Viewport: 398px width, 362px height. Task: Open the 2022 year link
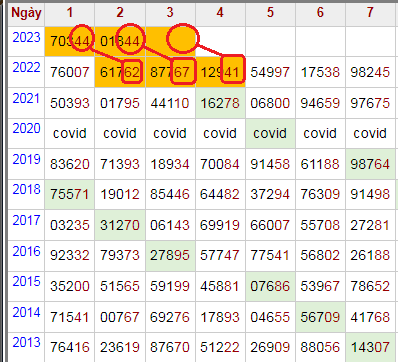[26, 68]
